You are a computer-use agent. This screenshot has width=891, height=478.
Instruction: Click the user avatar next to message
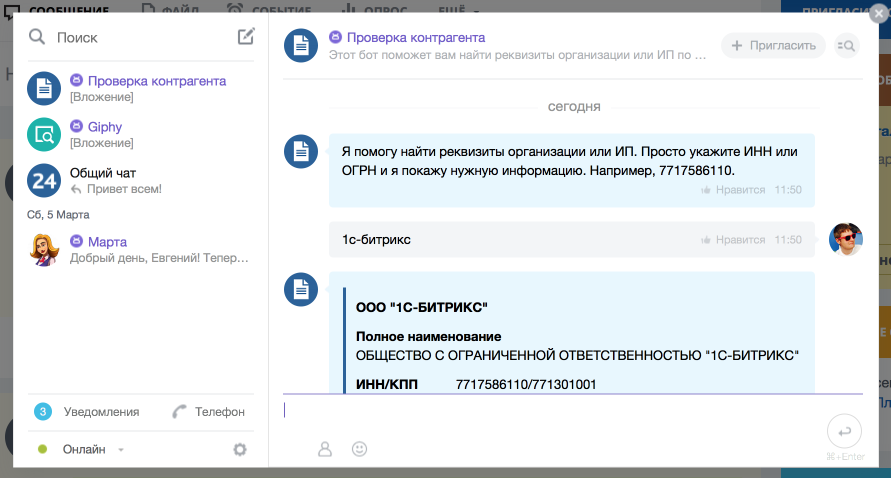845,240
